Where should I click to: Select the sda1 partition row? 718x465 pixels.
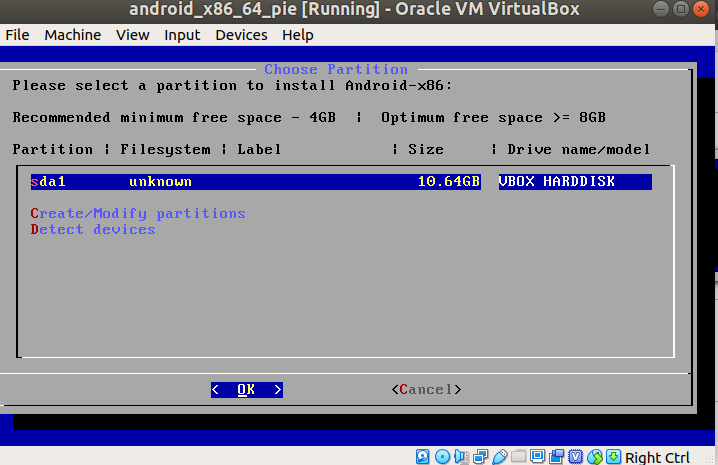pyautogui.click(x=341, y=181)
